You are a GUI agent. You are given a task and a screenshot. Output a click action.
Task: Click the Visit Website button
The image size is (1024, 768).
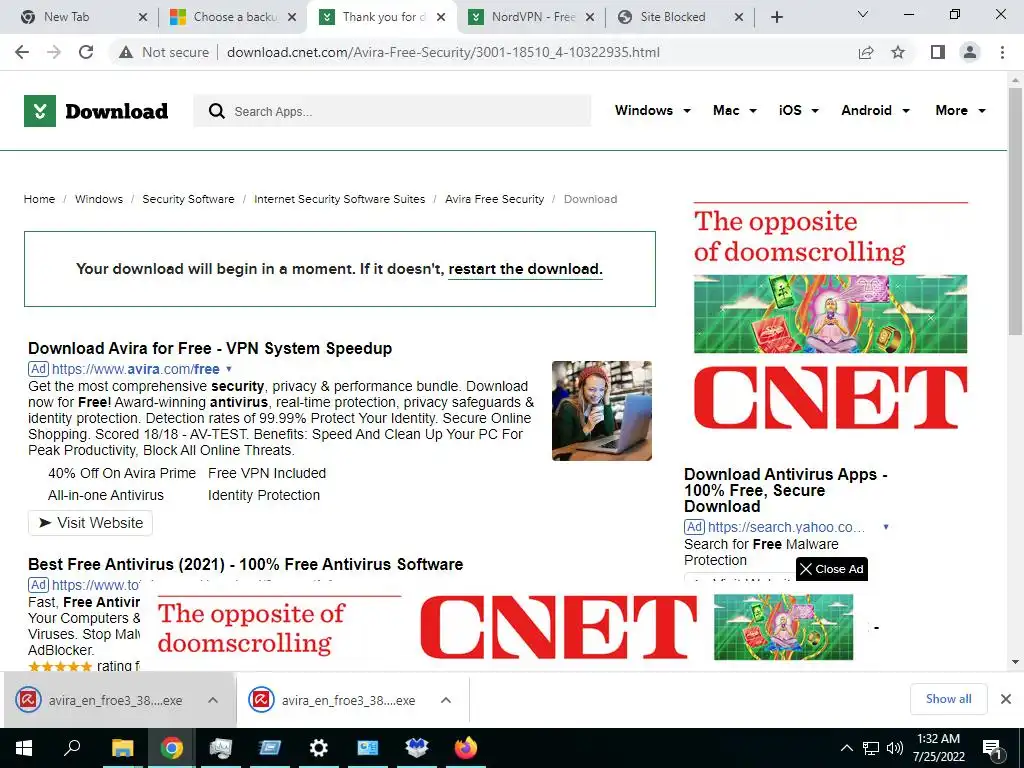tap(90, 523)
